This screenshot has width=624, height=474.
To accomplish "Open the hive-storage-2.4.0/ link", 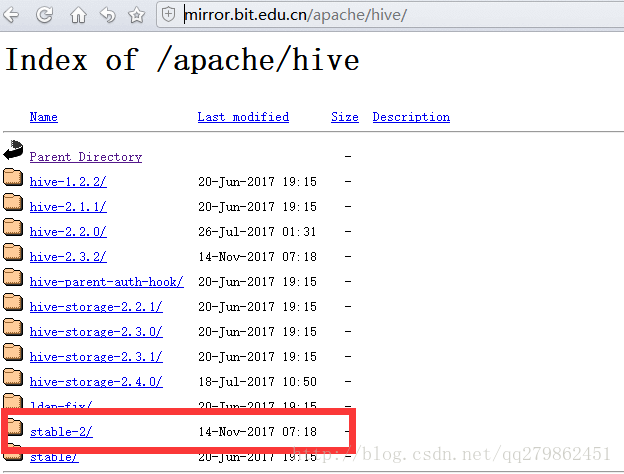I will pyautogui.click(x=96, y=382).
